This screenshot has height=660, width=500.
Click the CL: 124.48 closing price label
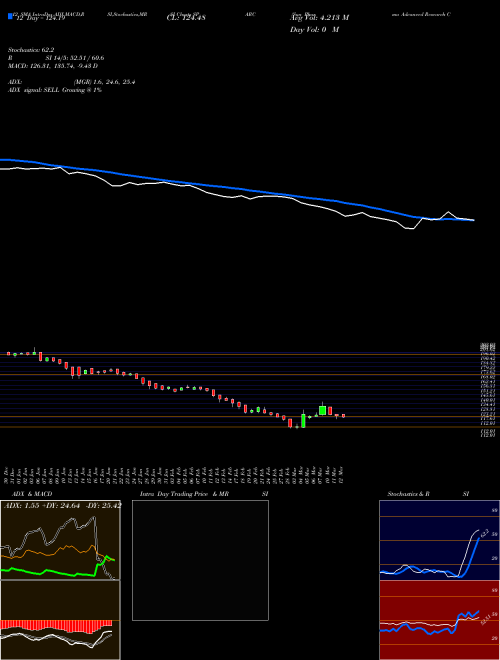(x=186, y=18)
